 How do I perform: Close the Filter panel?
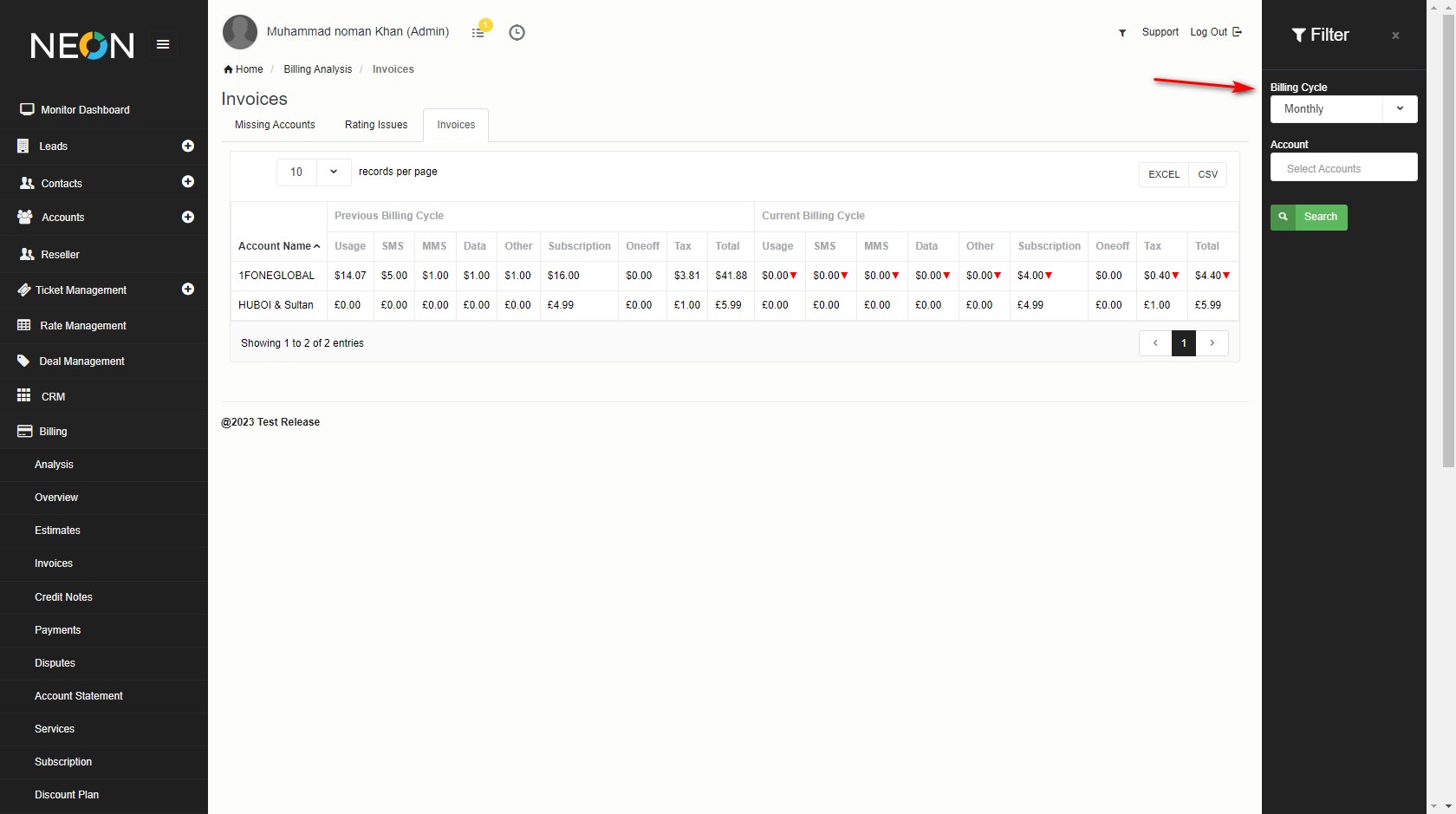click(x=1395, y=36)
